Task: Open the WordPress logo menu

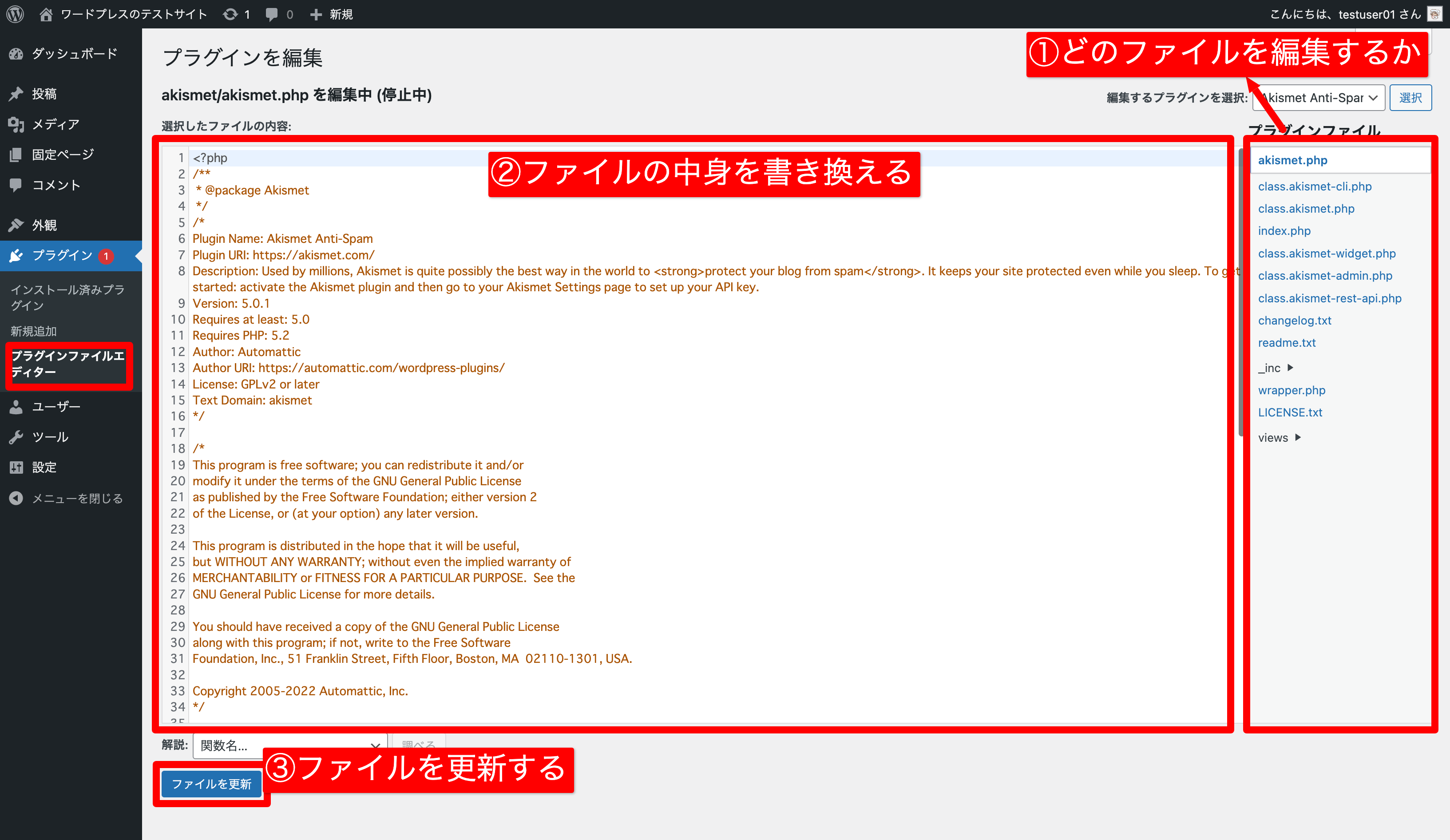Action: coord(16,14)
